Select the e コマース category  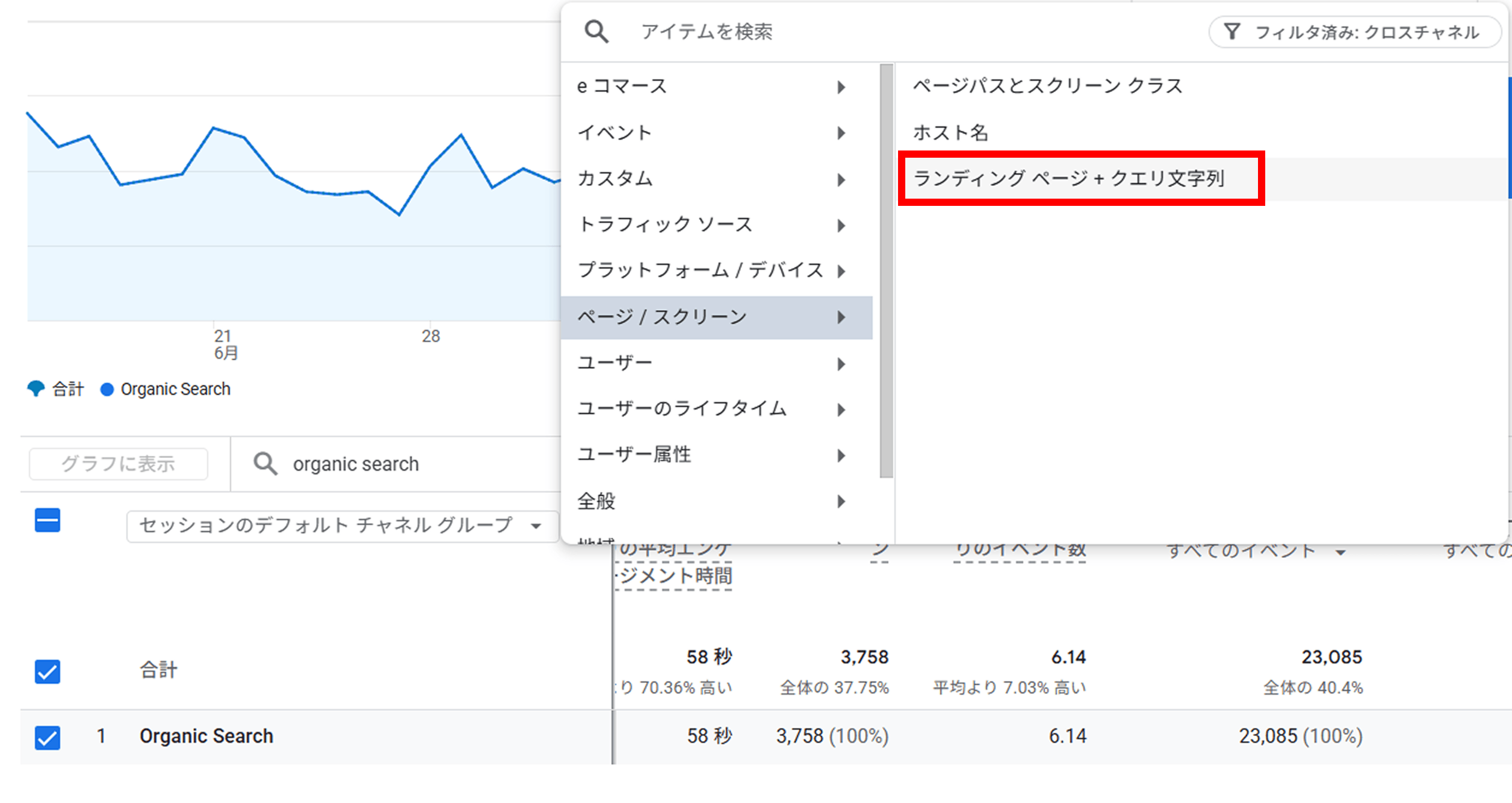coord(716,87)
